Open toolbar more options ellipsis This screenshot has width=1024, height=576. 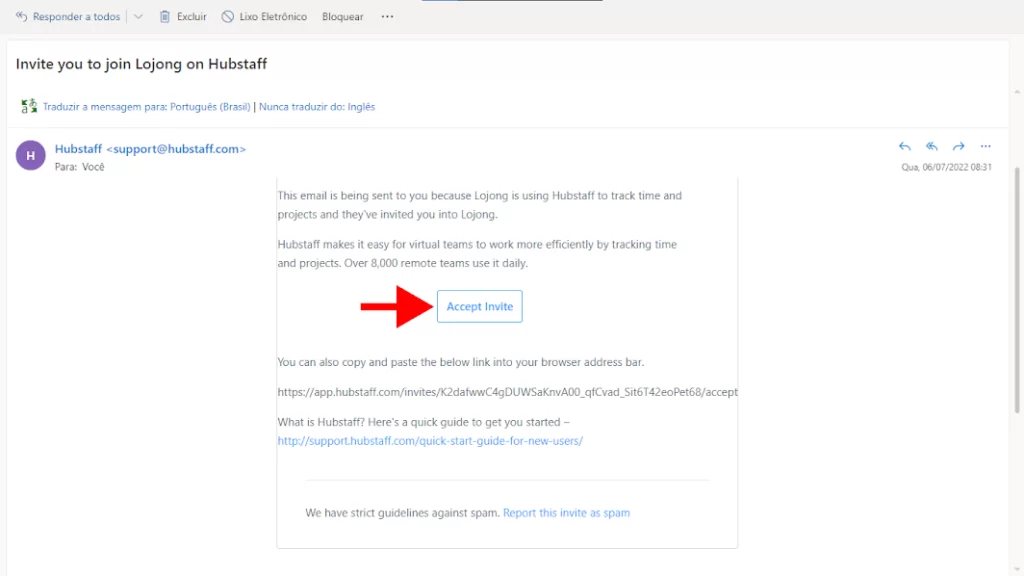(x=387, y=16)
